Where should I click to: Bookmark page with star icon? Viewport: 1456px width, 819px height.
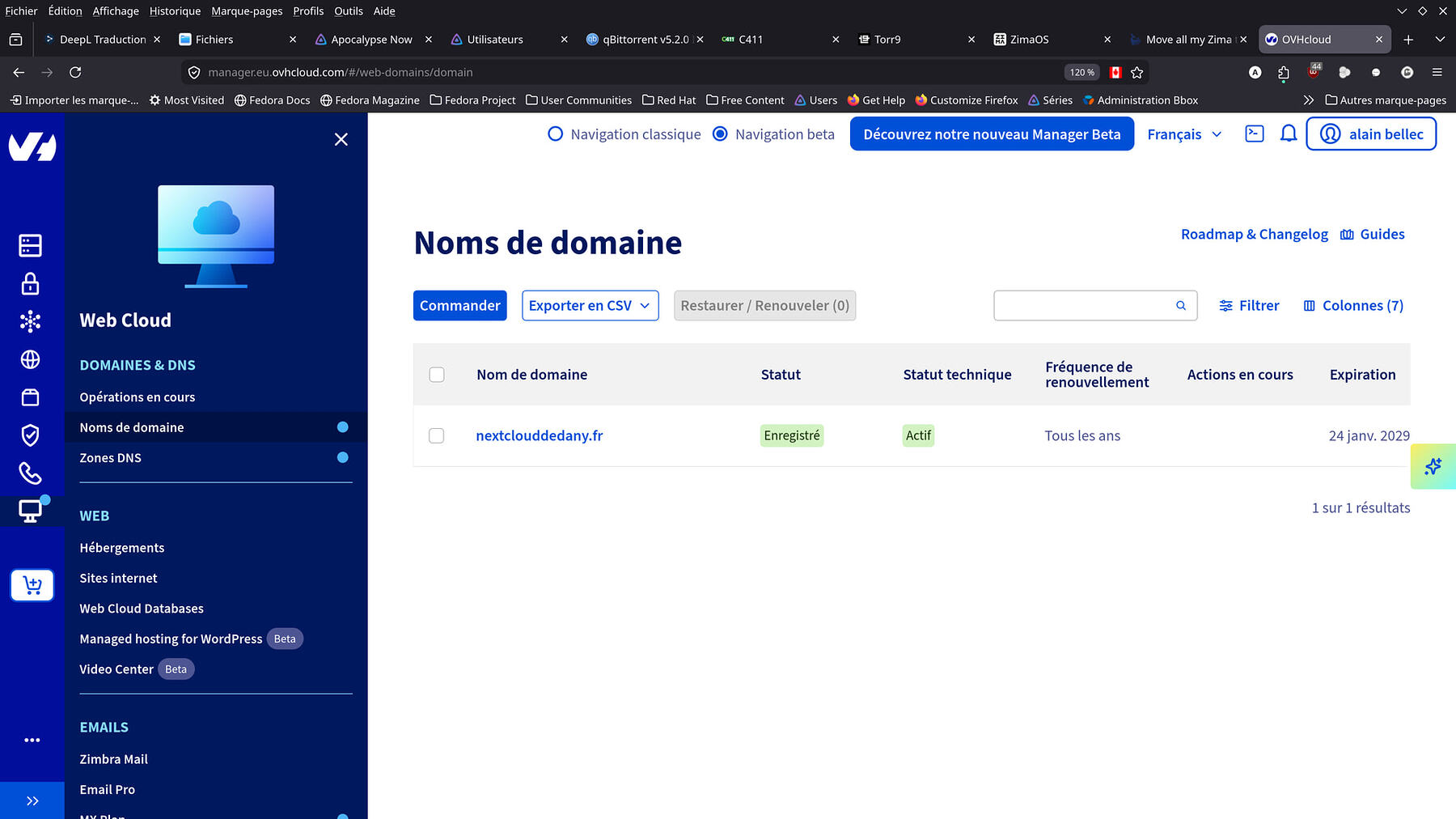point(1137,72)
